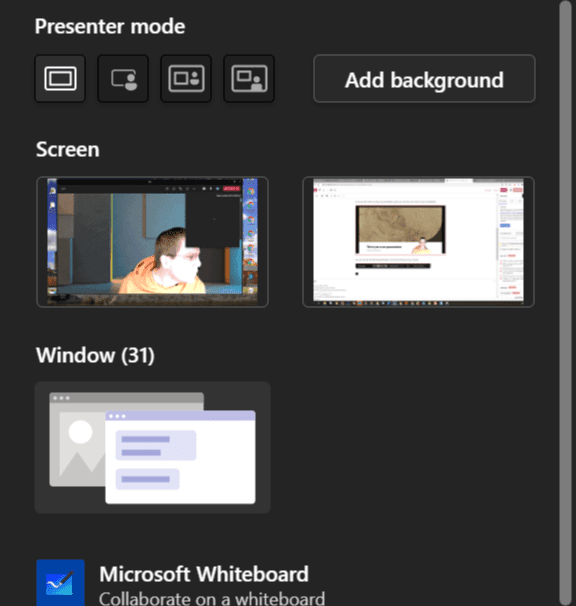Click the Add background button
Screen dimensions: 576x606
tap(424, 78)
